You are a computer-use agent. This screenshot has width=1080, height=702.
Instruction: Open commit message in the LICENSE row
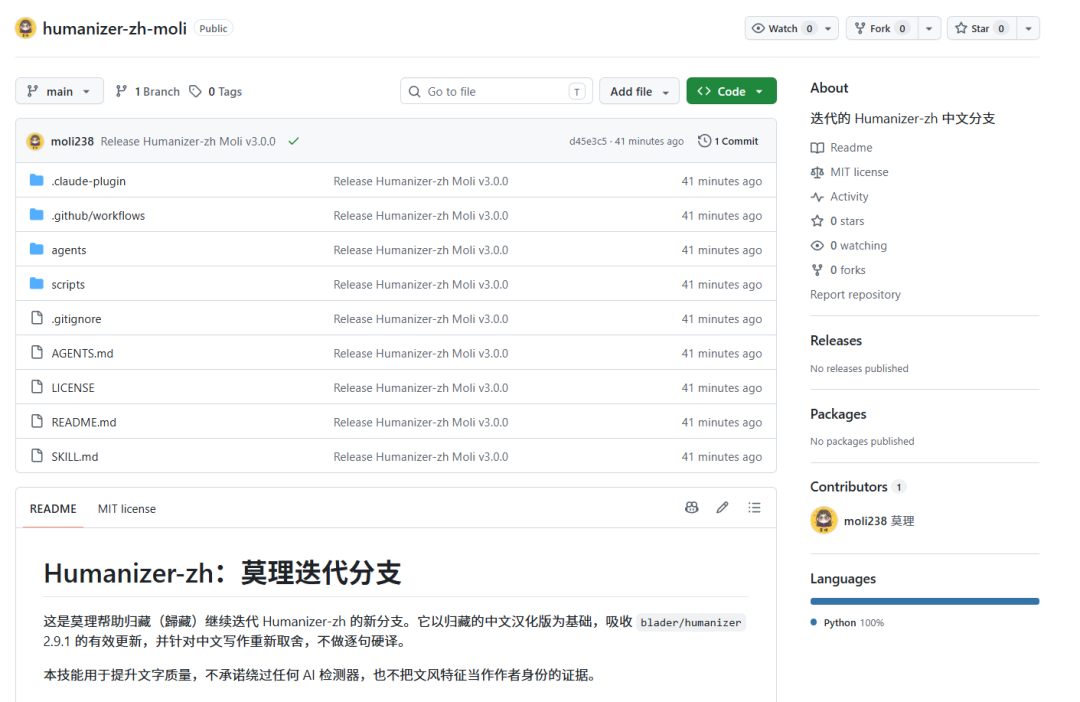[x=421, y=388]
